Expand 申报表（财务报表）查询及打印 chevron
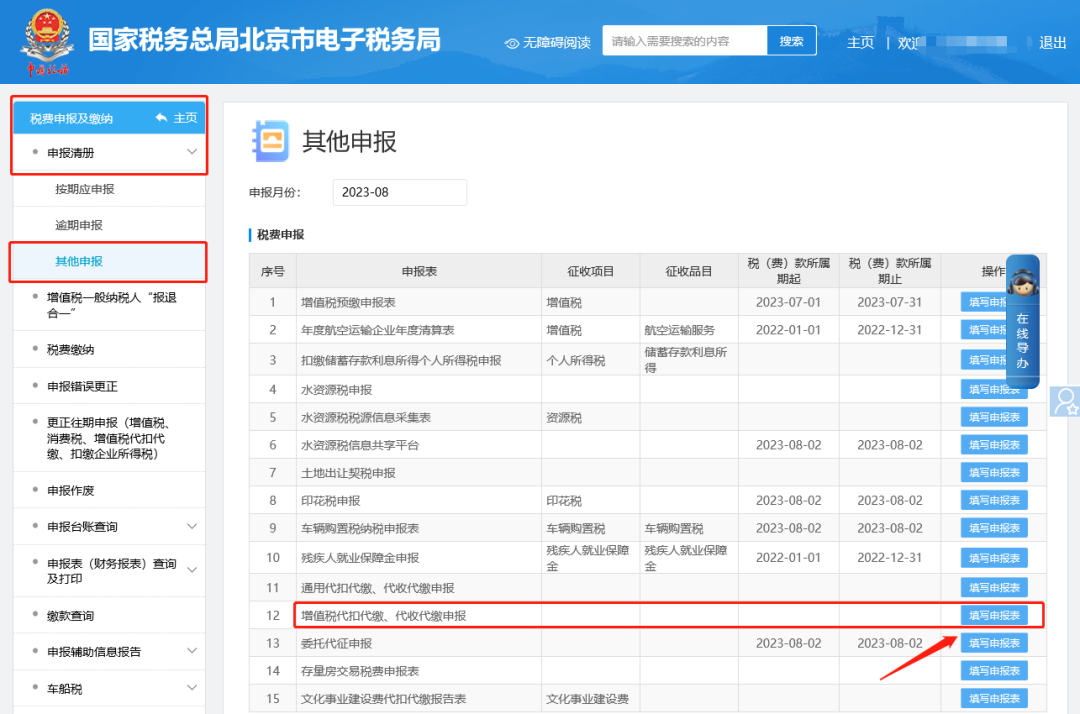Viewport: 1080px width, 714px height. click(192, 570)
